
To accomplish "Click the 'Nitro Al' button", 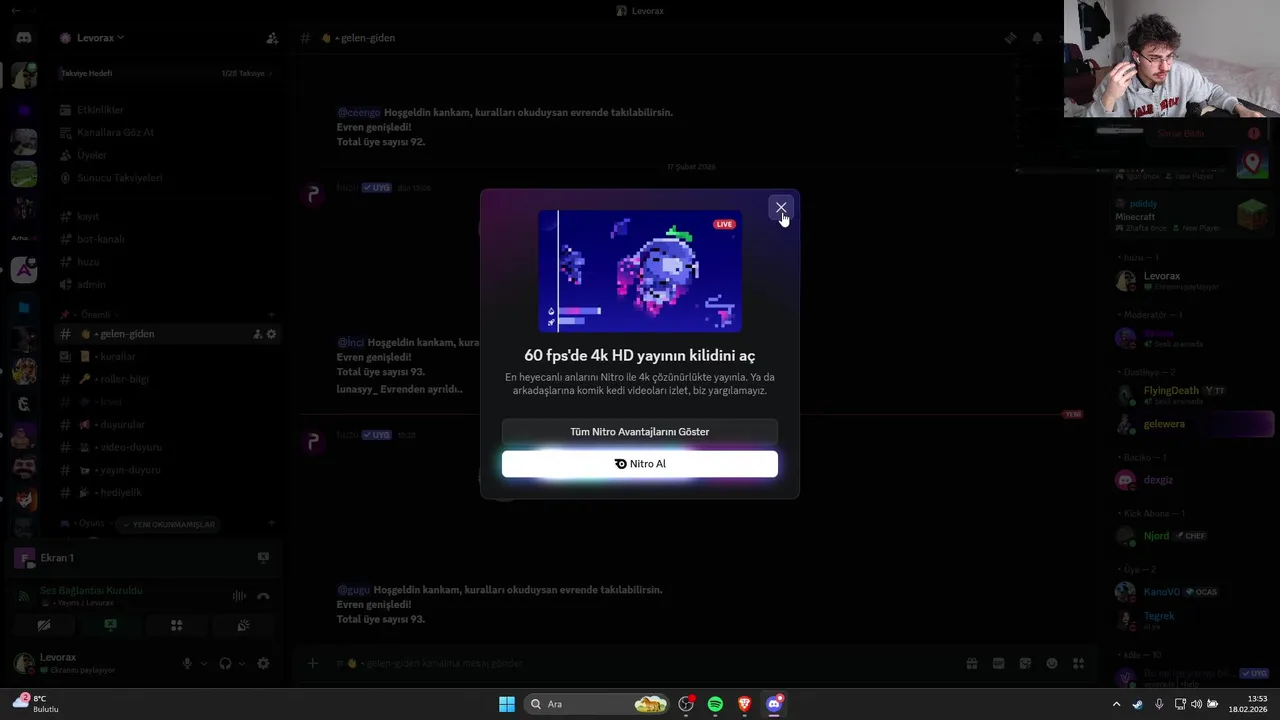I will pyautogui.click(x=640, y=464).
